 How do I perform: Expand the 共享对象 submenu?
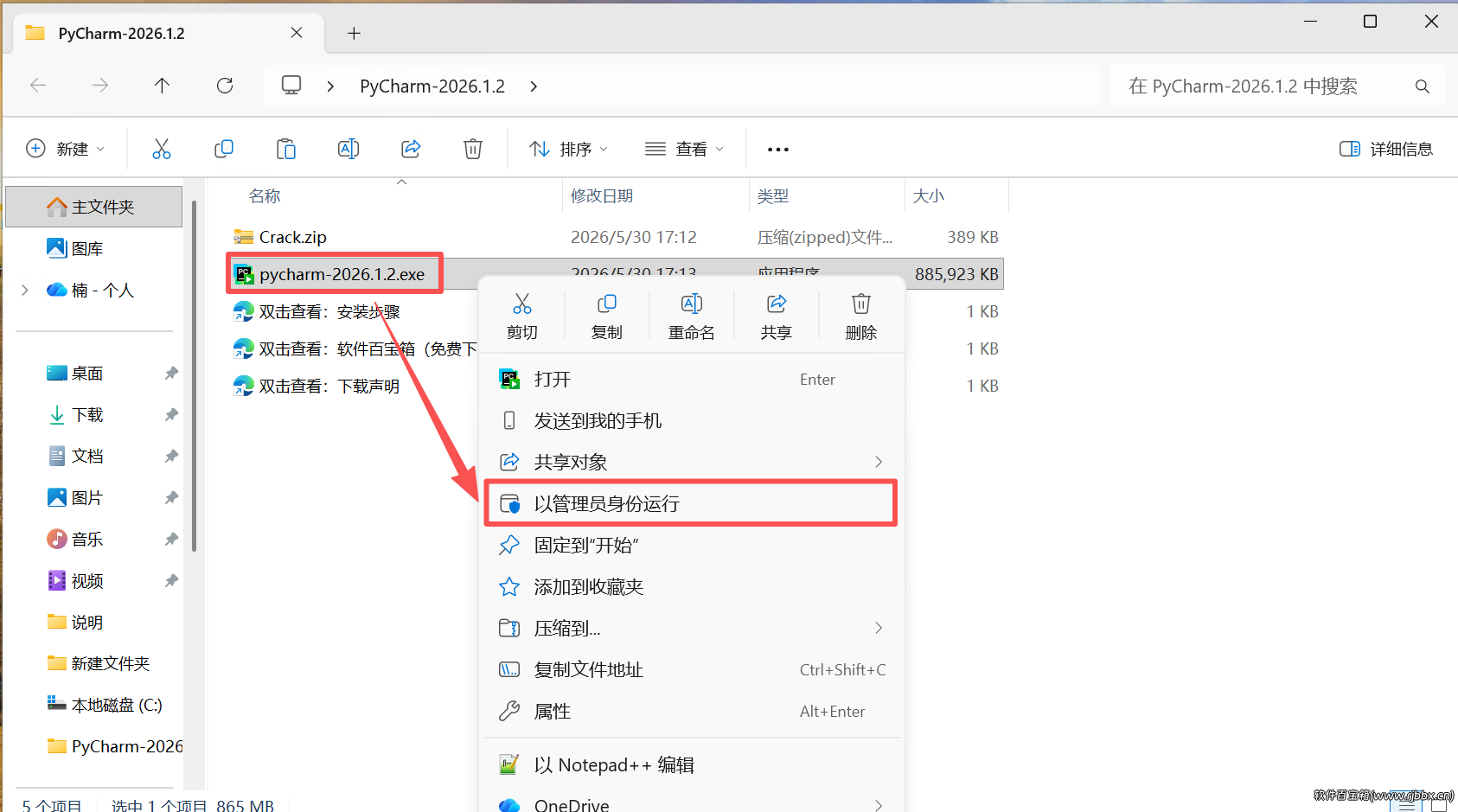879,462
